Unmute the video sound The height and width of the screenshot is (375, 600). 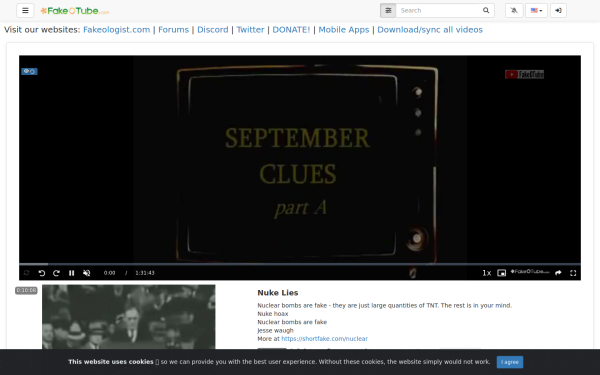point(87,273)
